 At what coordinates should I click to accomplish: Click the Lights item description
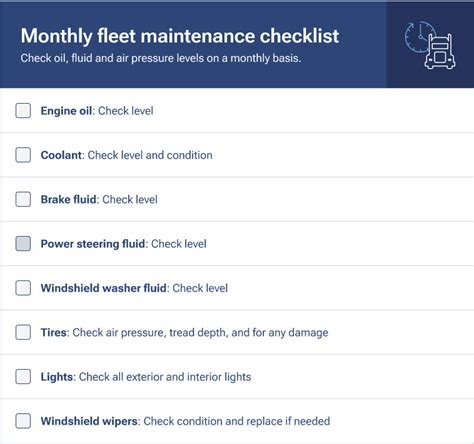pyautogui.click(x=146, y=377)
